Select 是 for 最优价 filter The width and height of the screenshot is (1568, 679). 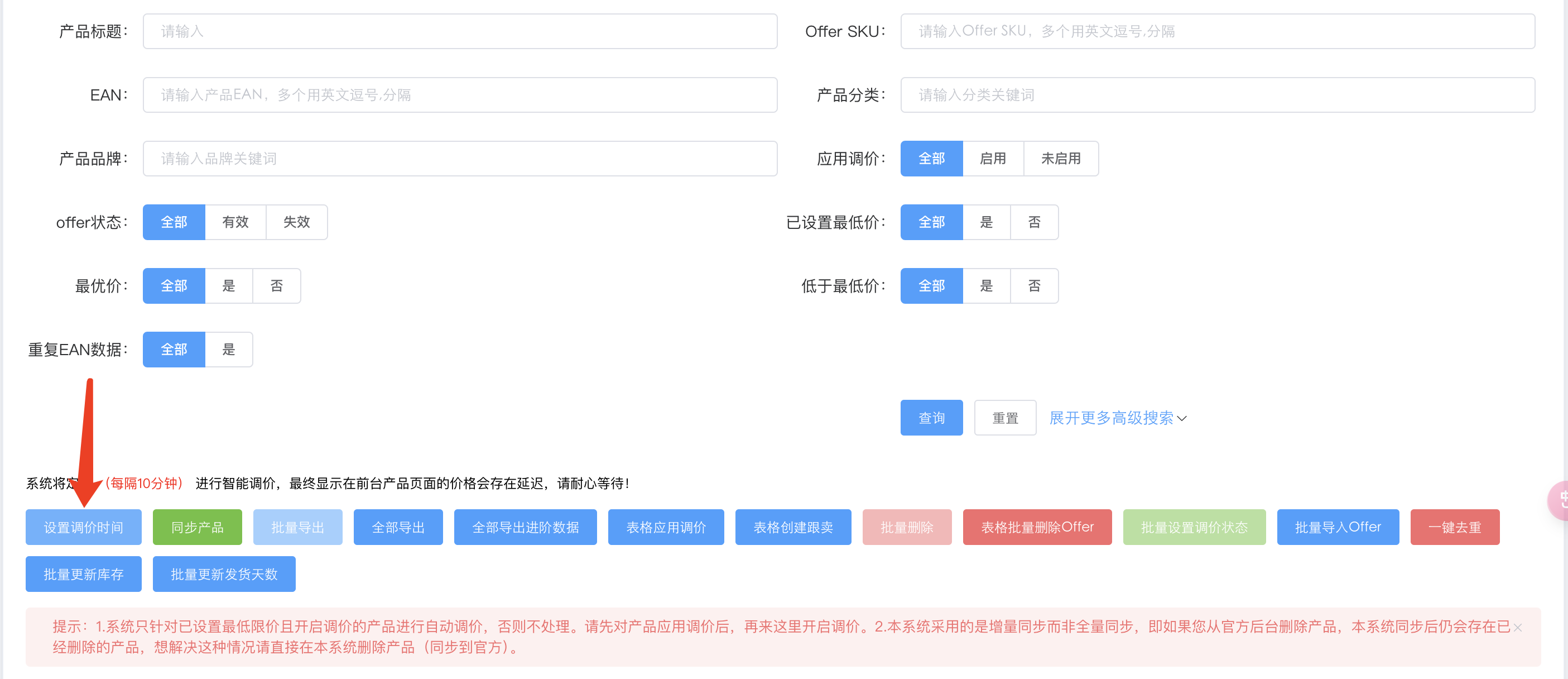228,285
